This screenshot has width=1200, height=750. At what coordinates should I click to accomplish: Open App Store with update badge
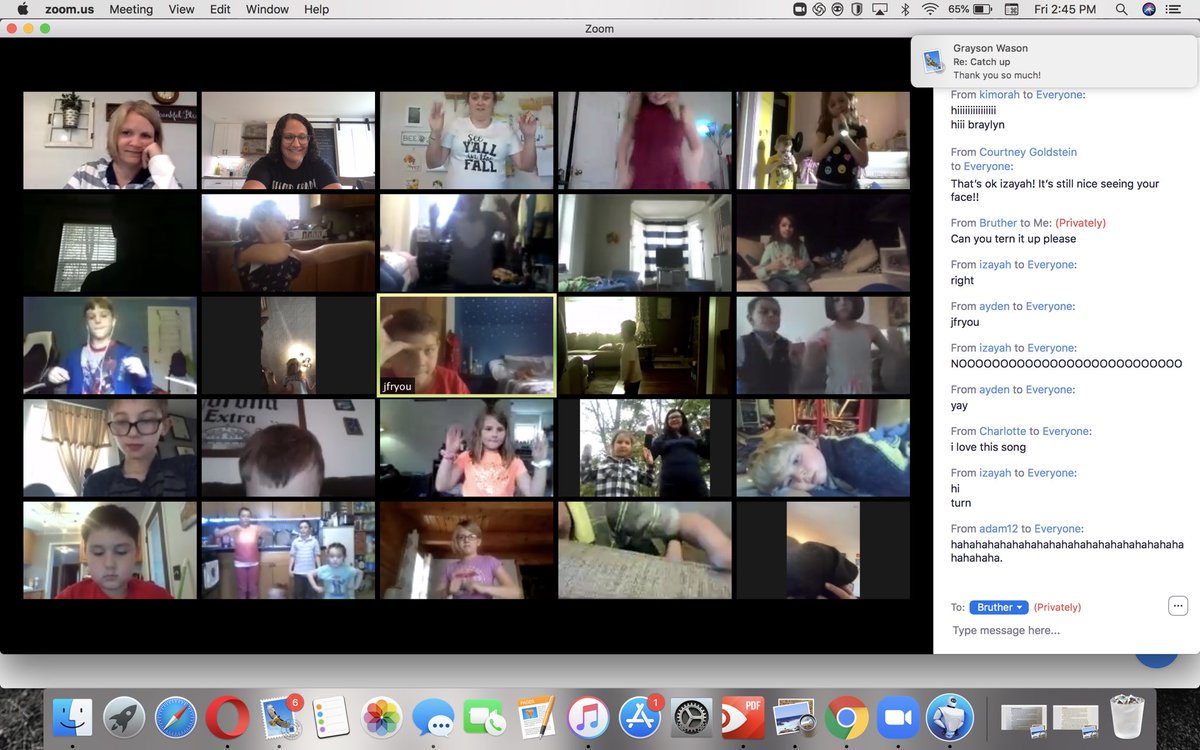click(x=640, y=718)
